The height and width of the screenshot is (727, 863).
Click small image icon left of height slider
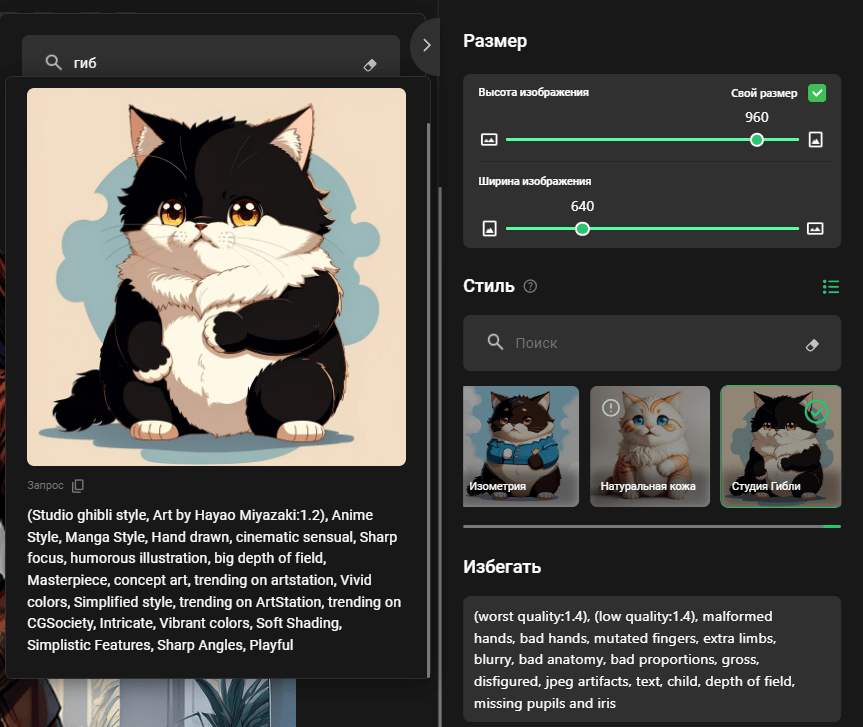pos(489,140)
